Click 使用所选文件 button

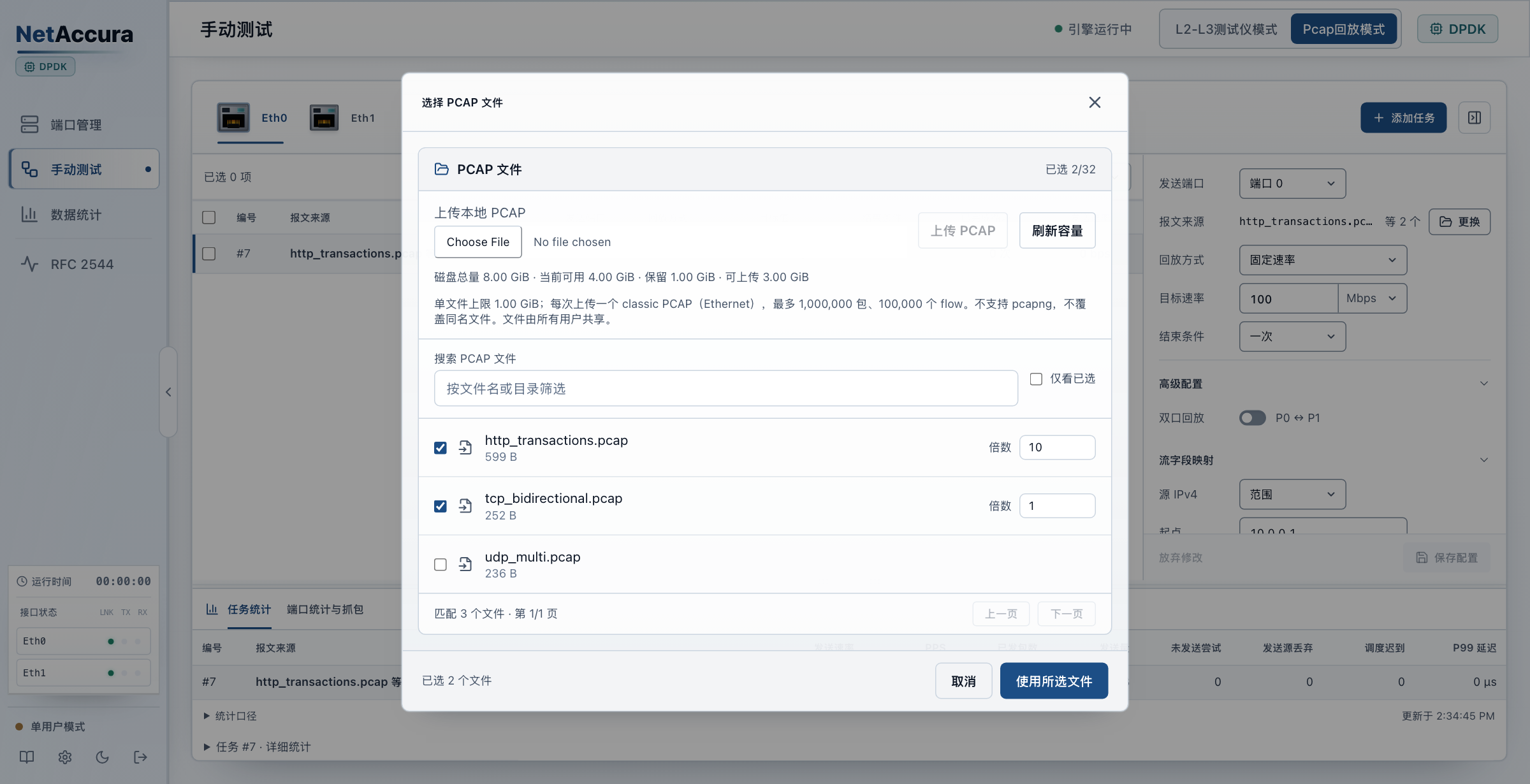pyautogui.click(x=1054, y=681)
